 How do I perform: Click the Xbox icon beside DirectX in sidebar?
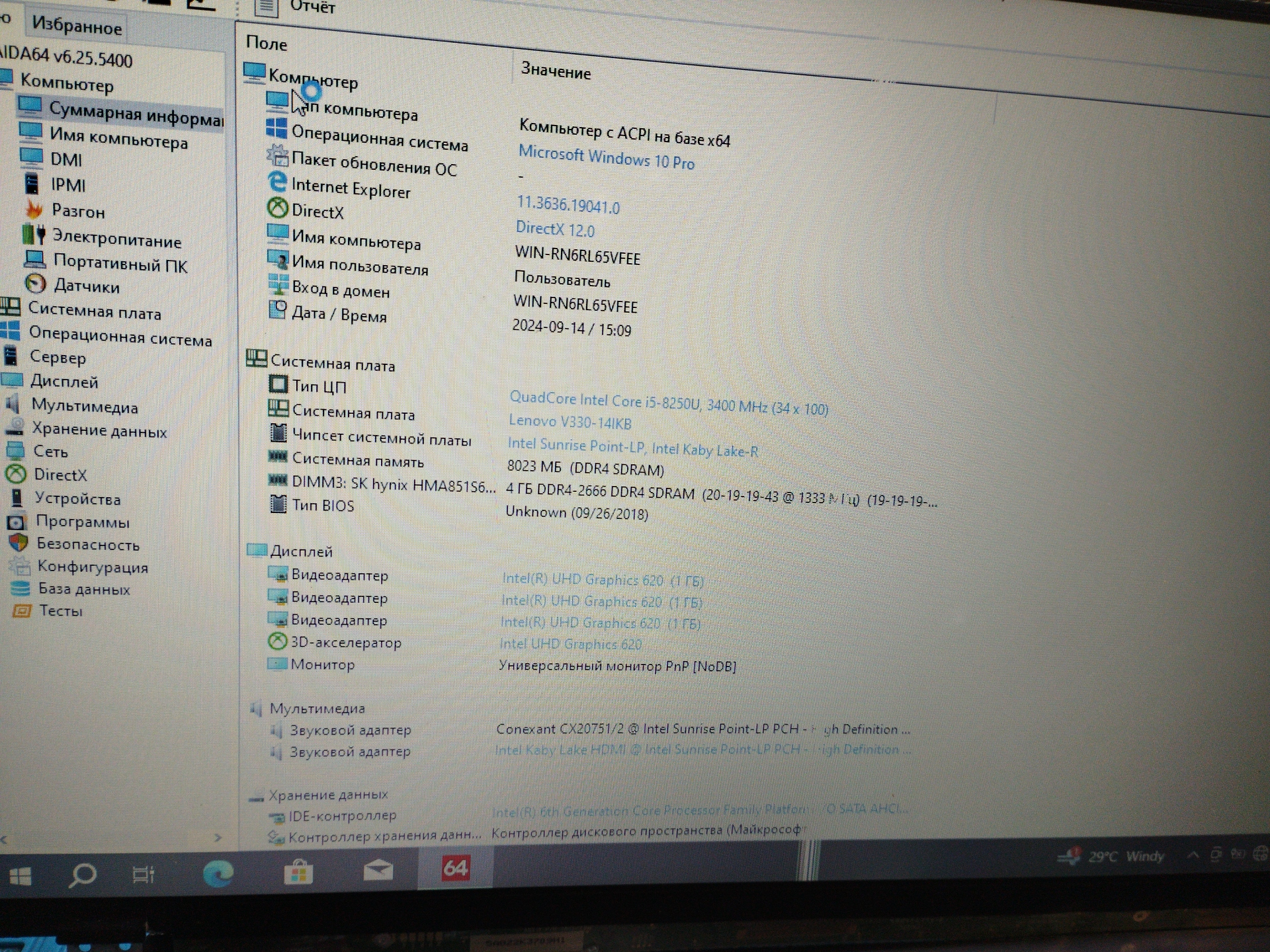pos(16,474)
